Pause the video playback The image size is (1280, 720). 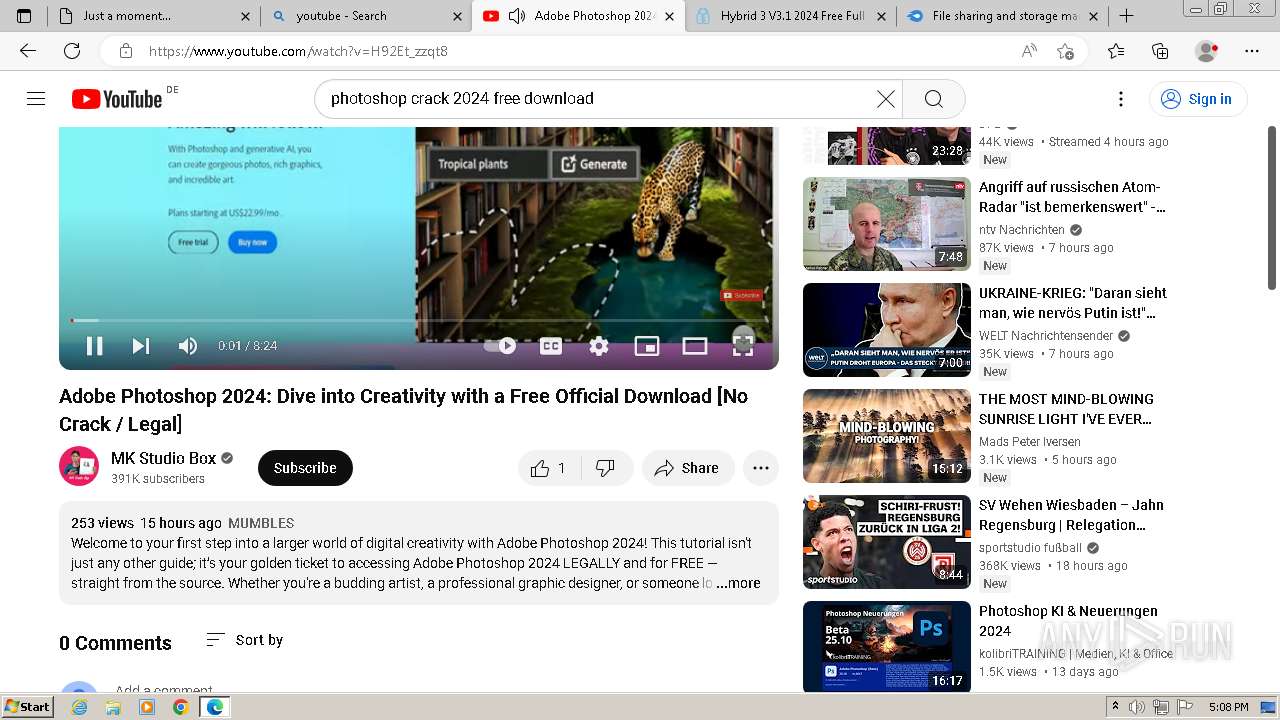coord(94,346)
